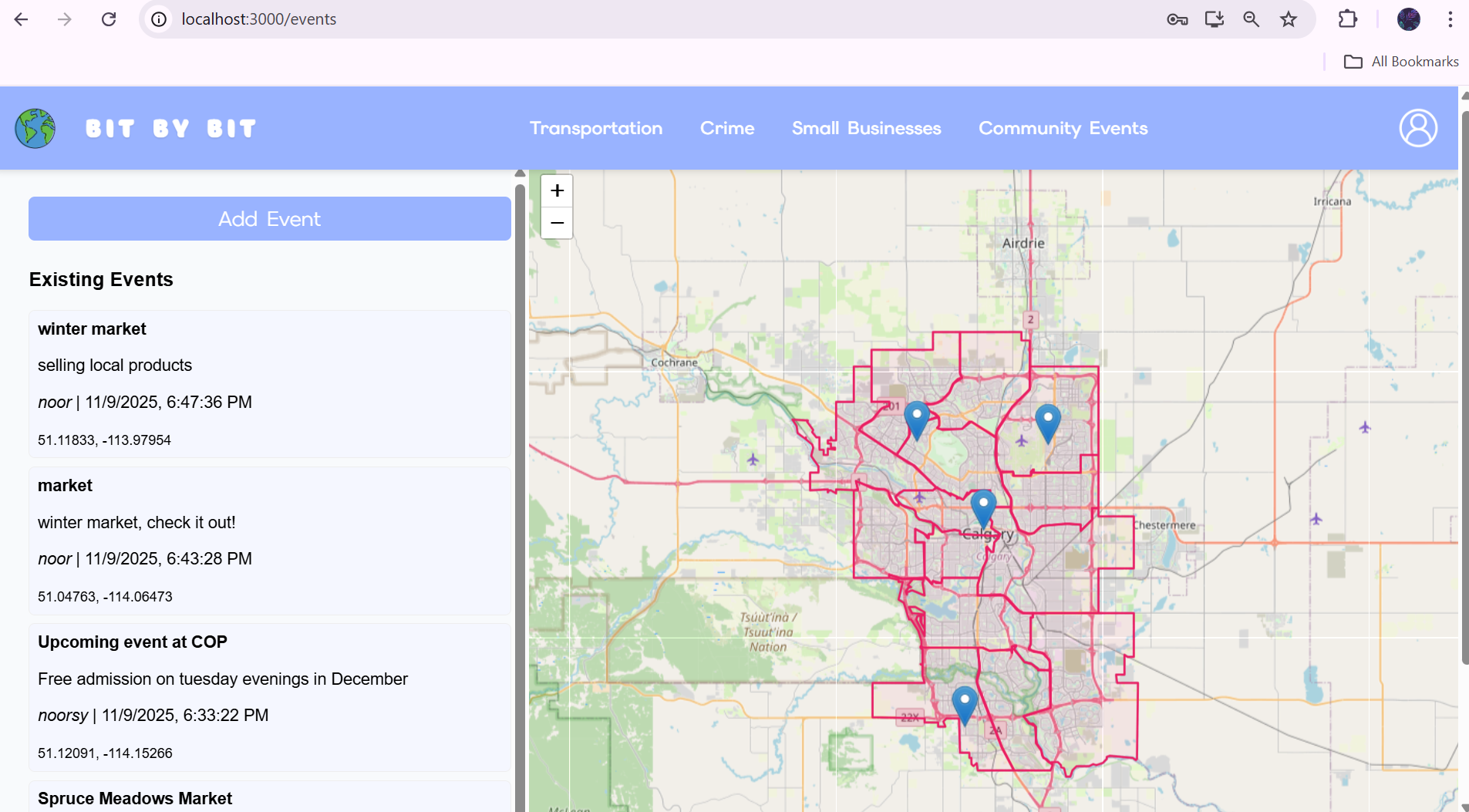Click the Add Event button
The height and width of the screenshot is (812, 1469).
(x=270, y=219)
